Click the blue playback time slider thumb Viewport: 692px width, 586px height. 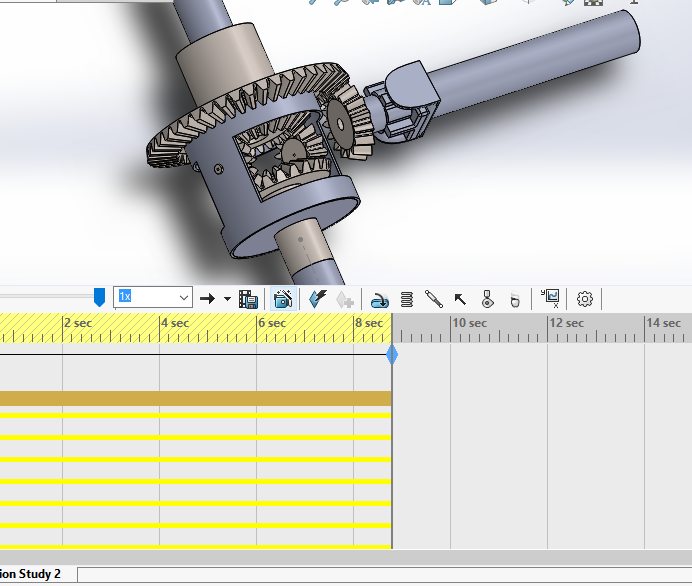[x=100, y=297]
